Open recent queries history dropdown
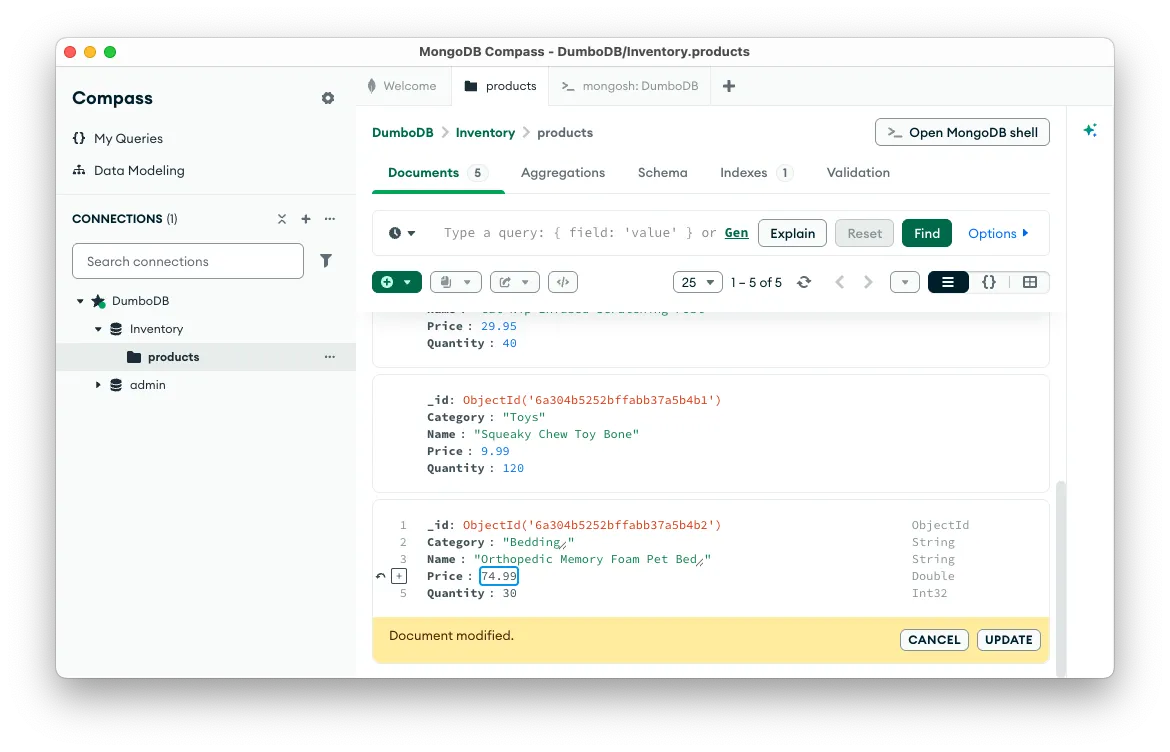Screen dimensions: 1170x752 401,233
